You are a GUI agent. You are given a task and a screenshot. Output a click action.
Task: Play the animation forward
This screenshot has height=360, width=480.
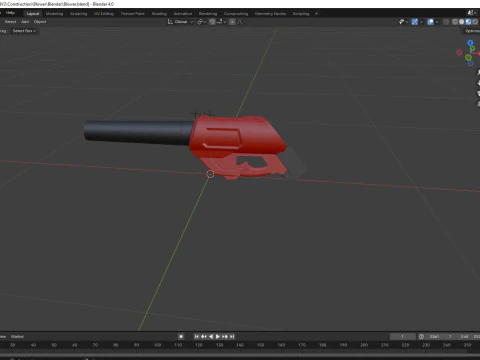[218, 337]
